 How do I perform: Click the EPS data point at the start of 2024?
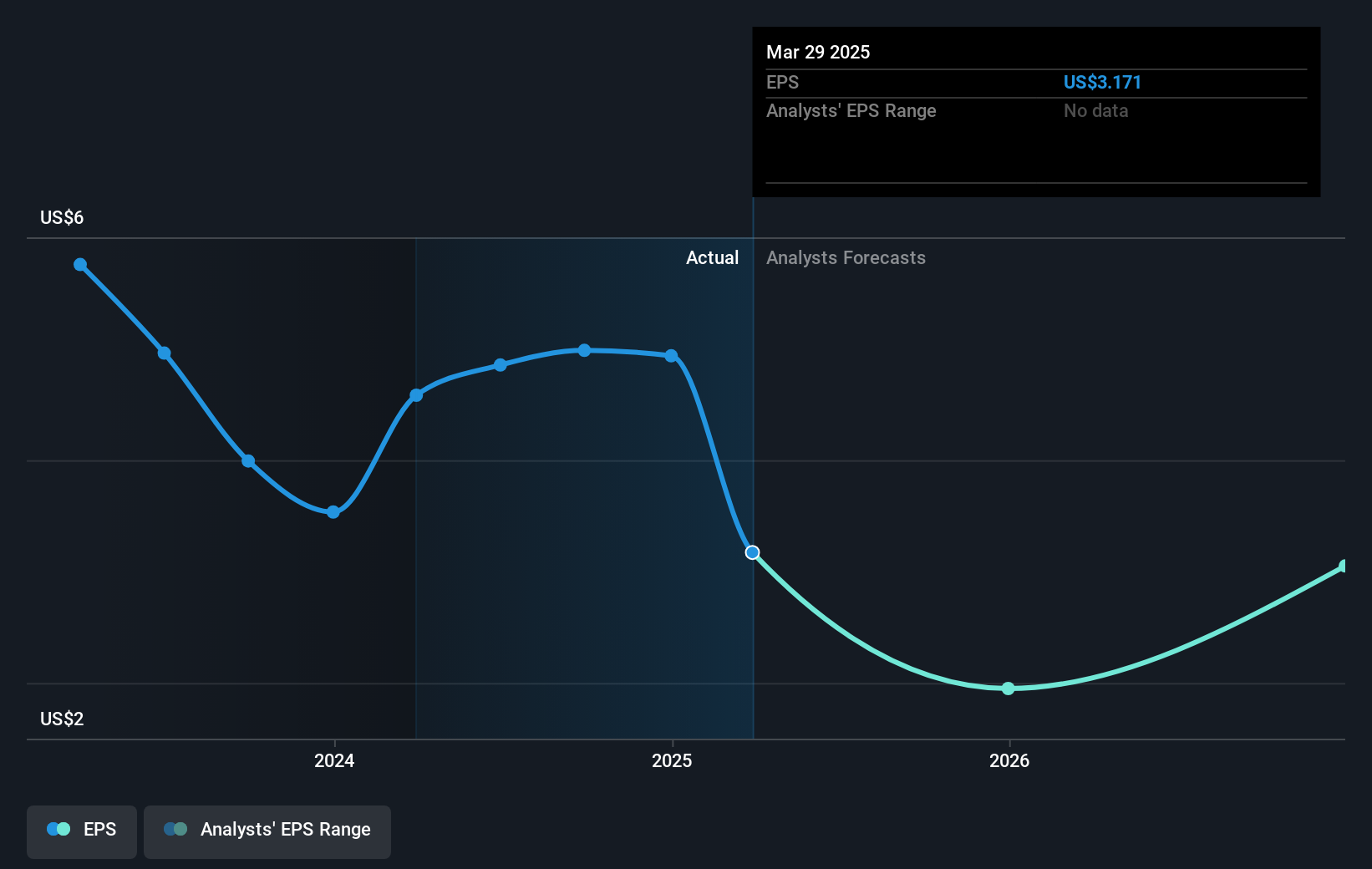(333, 512)
